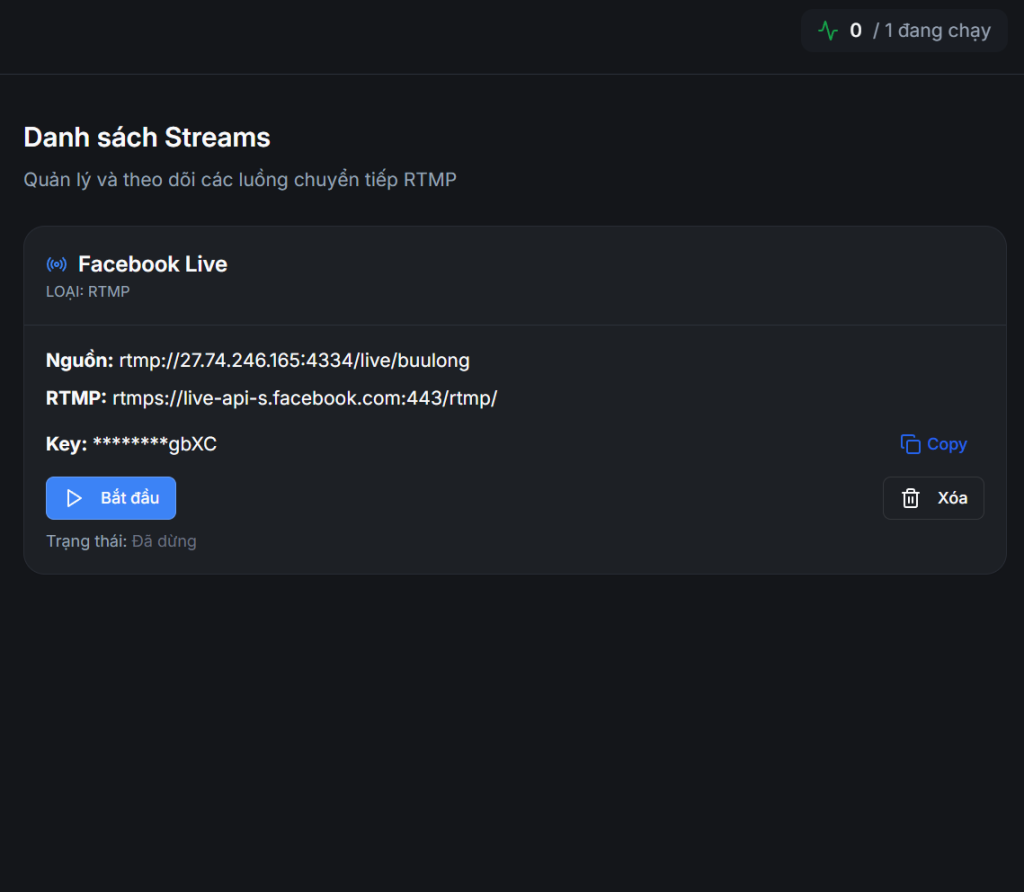
Task: Click the LOẠI: RTMP type label
Action: click(x=88, y=292)
